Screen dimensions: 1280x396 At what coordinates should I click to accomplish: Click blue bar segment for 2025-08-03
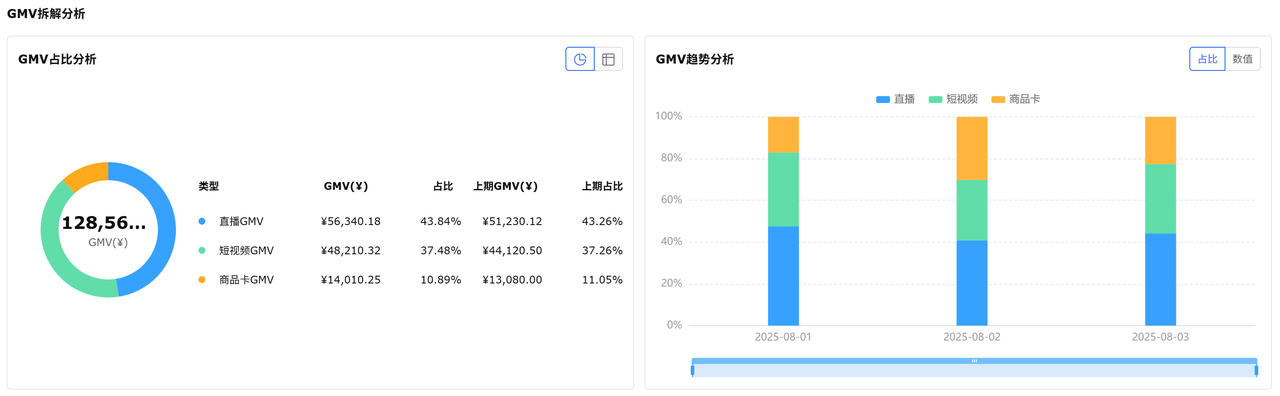(x=1160, y=279)
